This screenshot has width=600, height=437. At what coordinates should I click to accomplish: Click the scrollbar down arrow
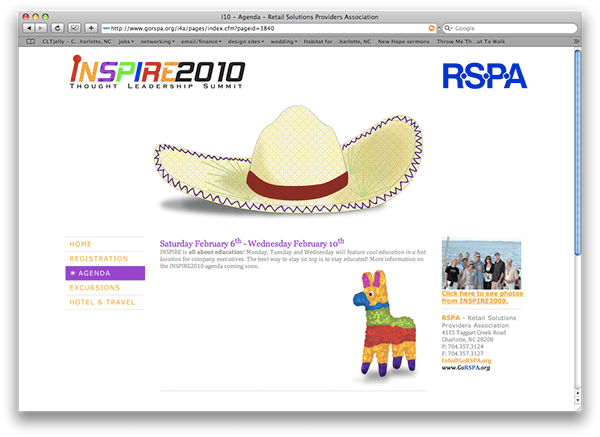(577, 400)
